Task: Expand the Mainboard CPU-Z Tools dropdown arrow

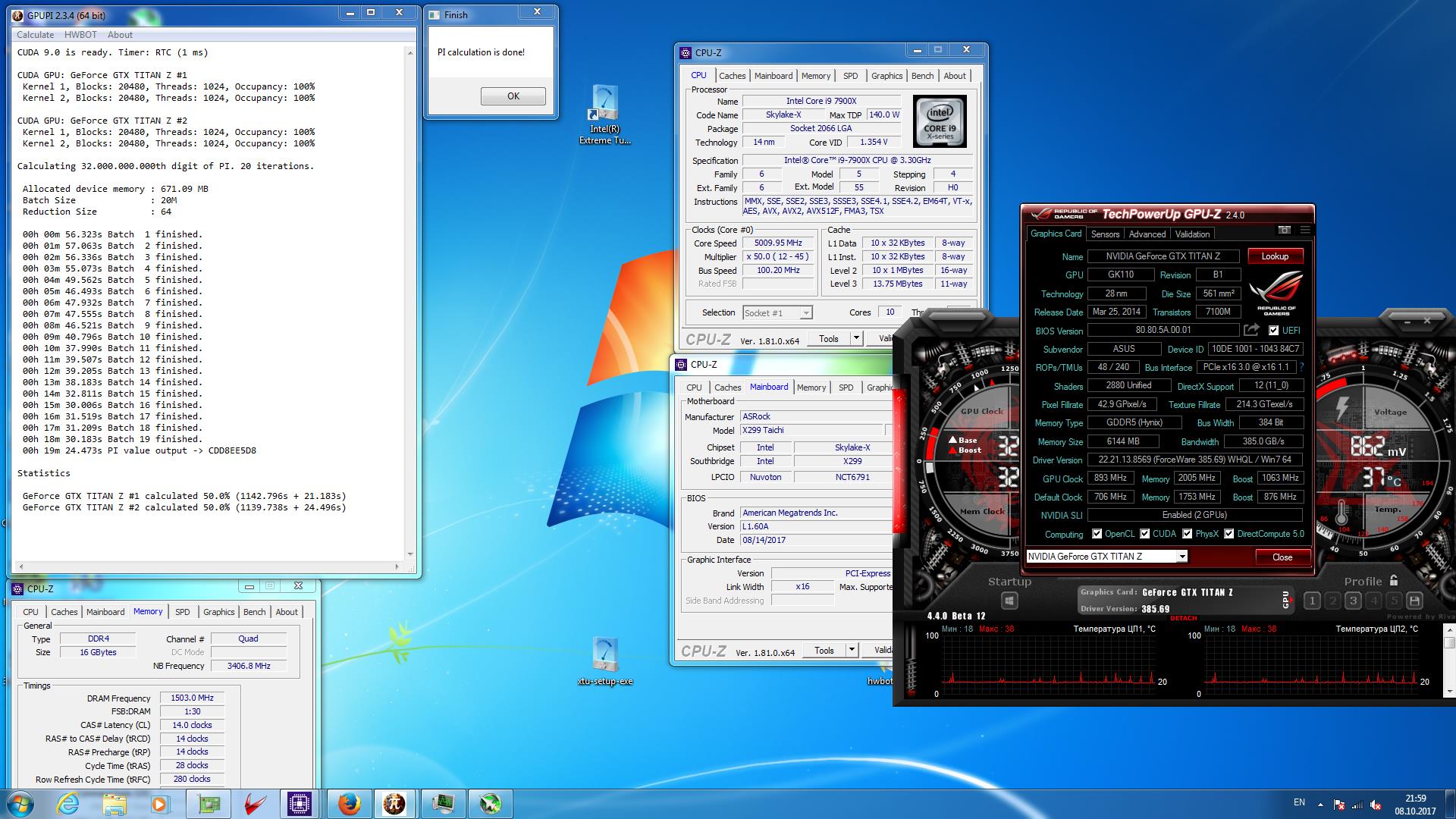Action: (x=852, y=650)
